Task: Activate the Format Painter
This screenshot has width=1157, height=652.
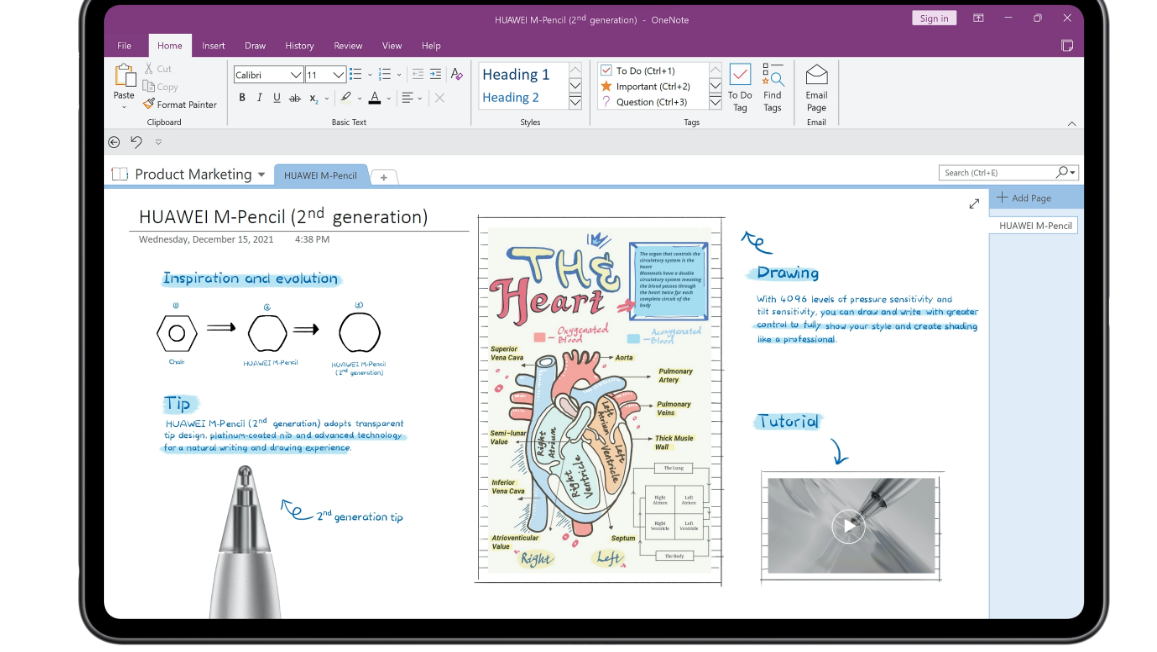Action: [180, 105]
